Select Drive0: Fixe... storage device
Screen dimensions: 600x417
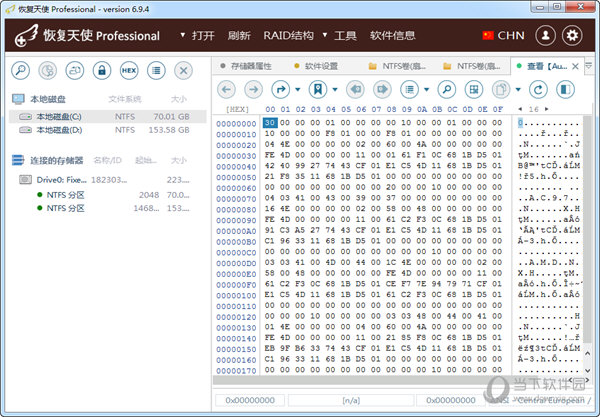[x=108, y=179]
